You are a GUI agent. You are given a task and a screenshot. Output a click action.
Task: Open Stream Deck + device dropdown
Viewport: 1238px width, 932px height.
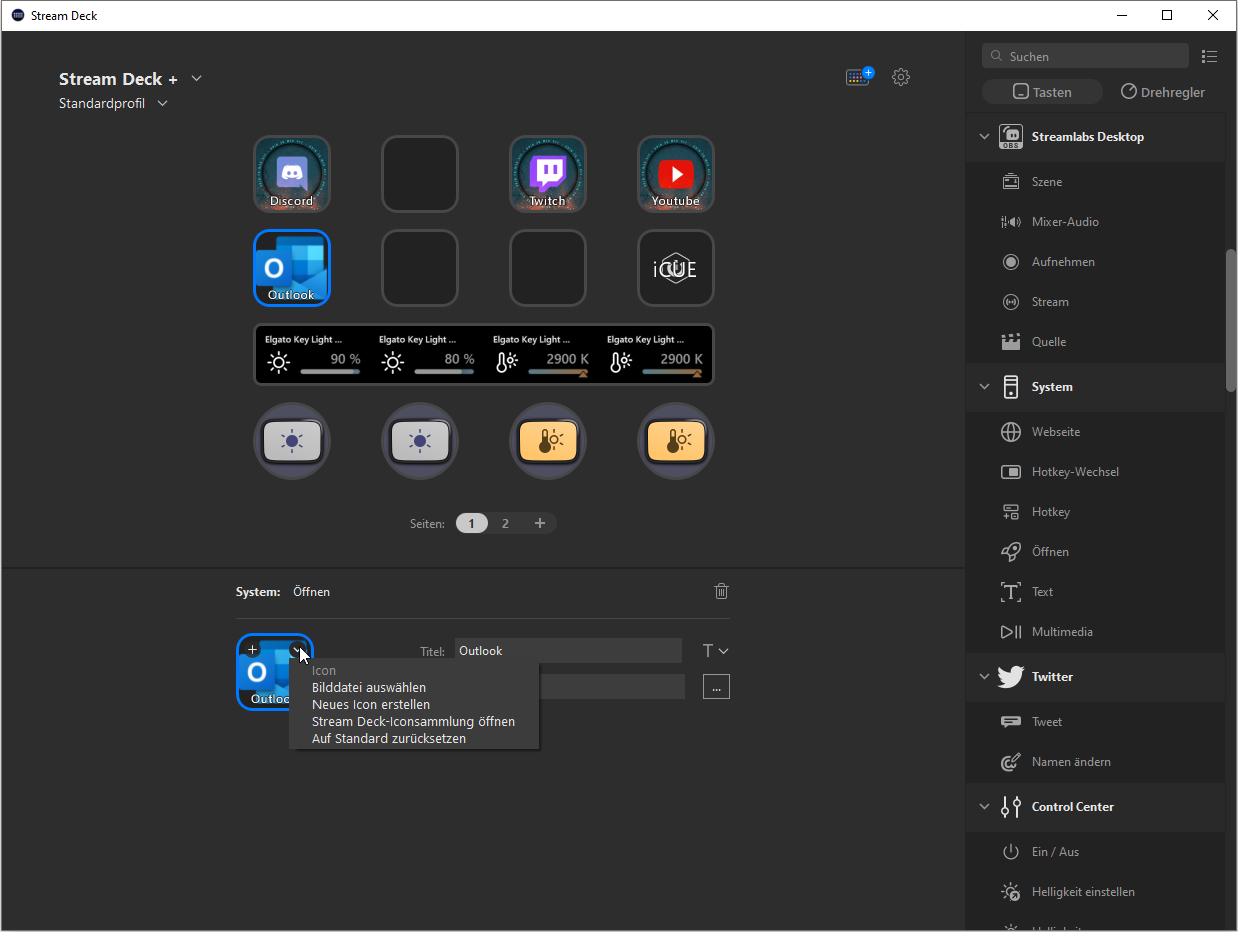tap(197, 79)
